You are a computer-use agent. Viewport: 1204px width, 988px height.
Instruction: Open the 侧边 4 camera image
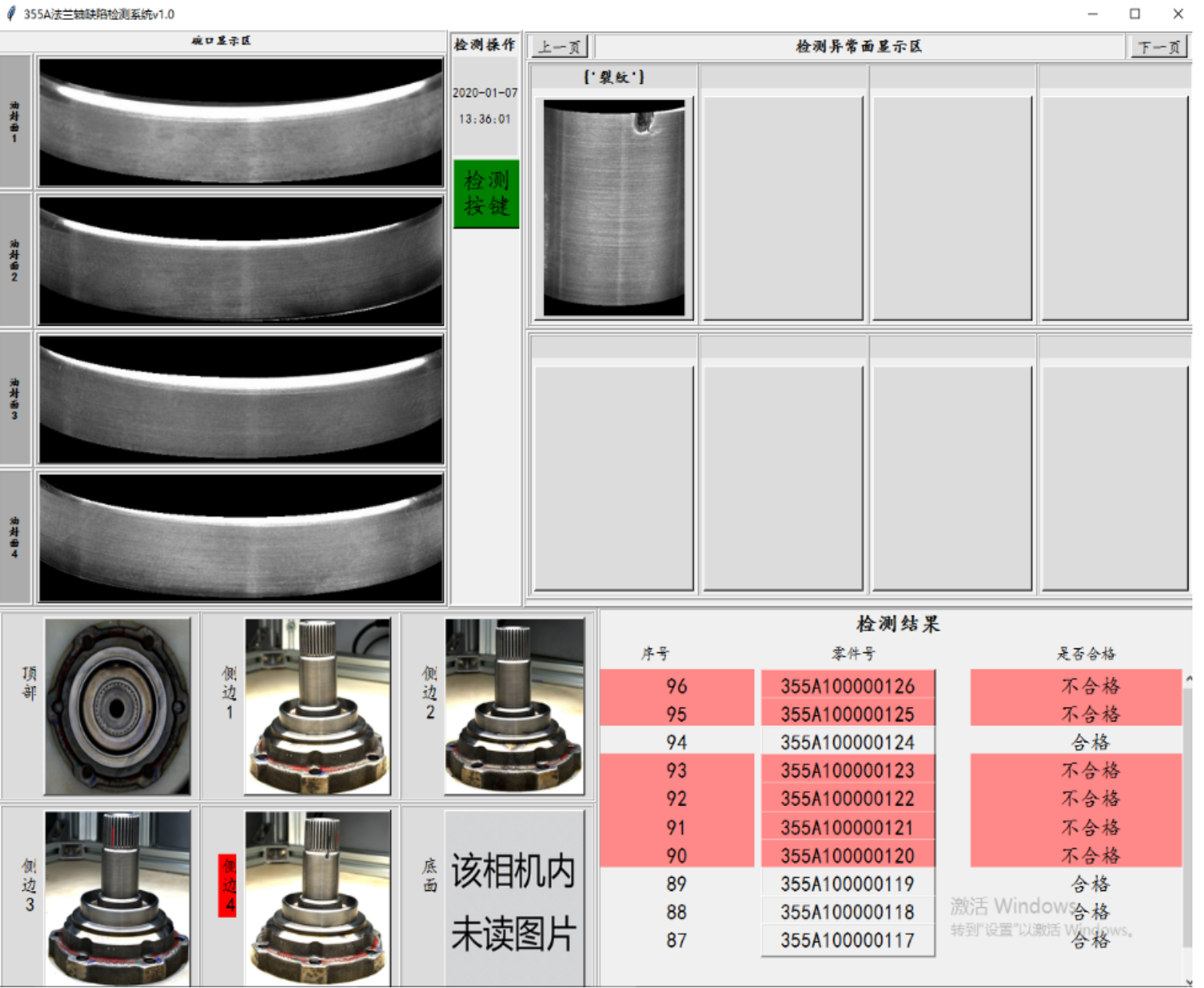click(317, 897)
